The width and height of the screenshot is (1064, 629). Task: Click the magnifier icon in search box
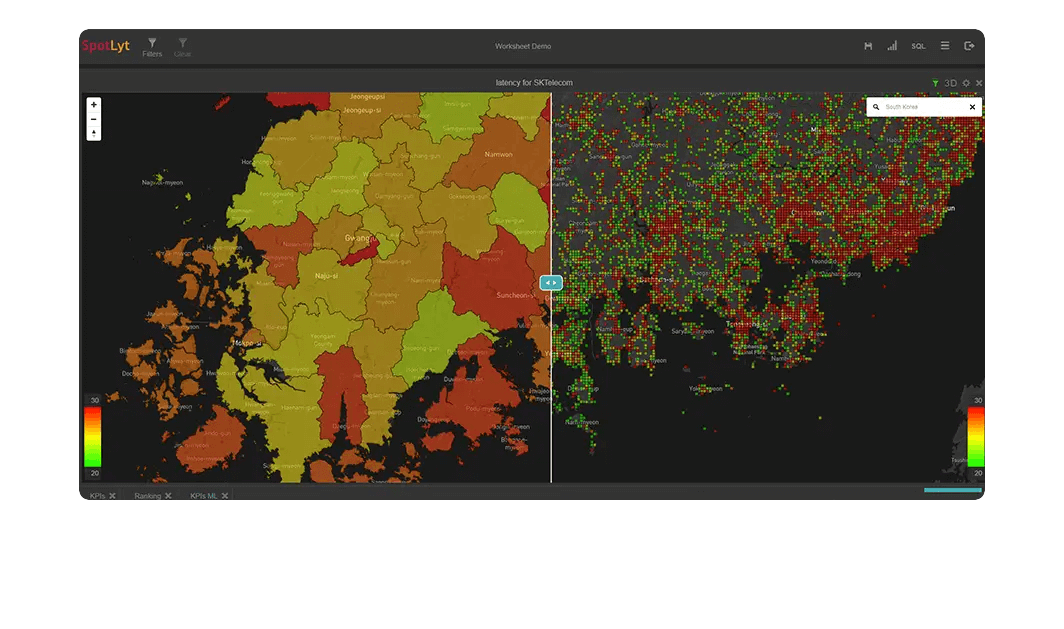coord(876,107)
